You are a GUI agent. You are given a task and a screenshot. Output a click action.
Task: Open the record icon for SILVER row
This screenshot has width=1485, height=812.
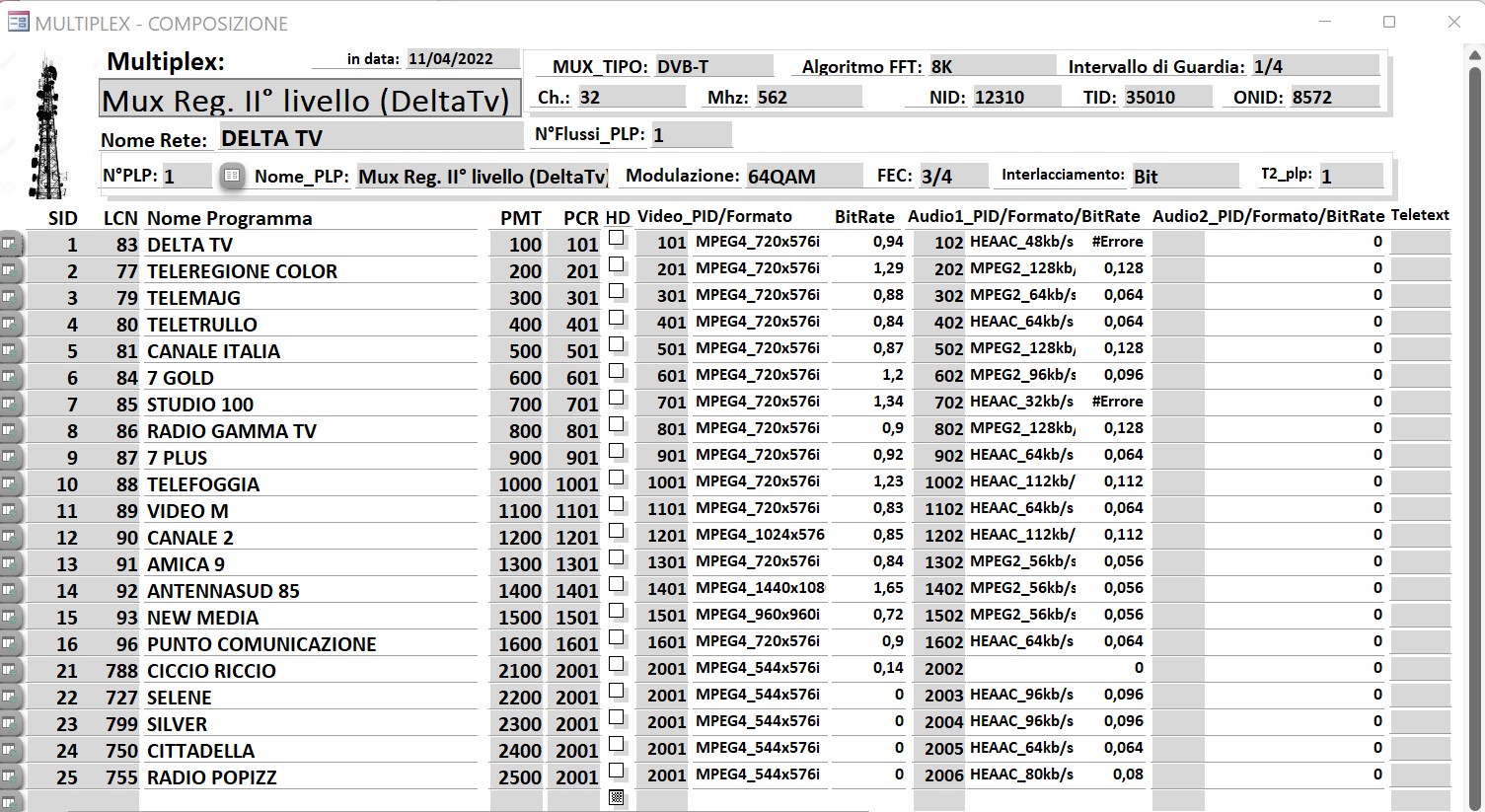tap(10, 723)
